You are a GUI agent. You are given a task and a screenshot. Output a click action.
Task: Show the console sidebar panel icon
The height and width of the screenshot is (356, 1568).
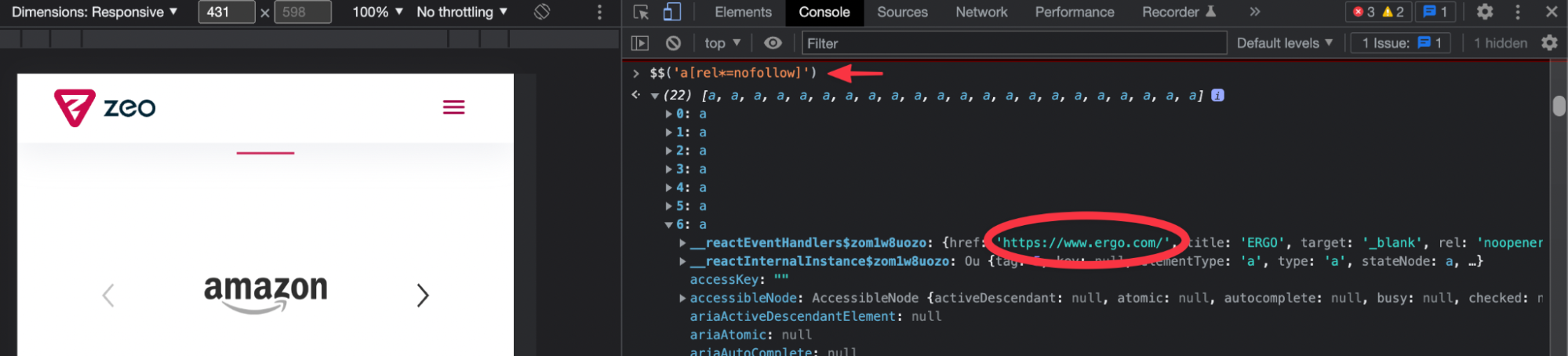640,43
